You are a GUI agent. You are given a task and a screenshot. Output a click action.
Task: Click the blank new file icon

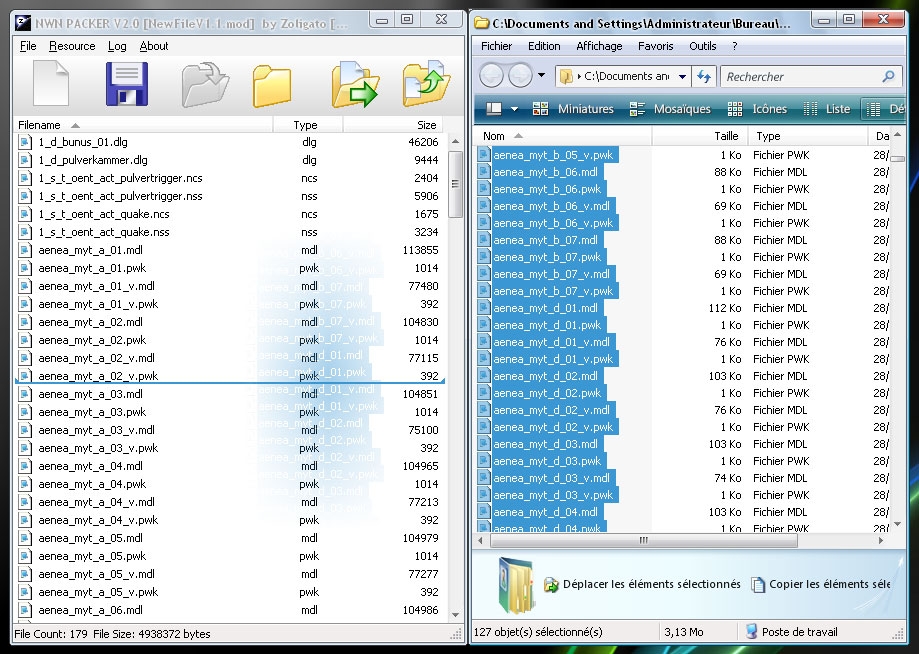50,84
